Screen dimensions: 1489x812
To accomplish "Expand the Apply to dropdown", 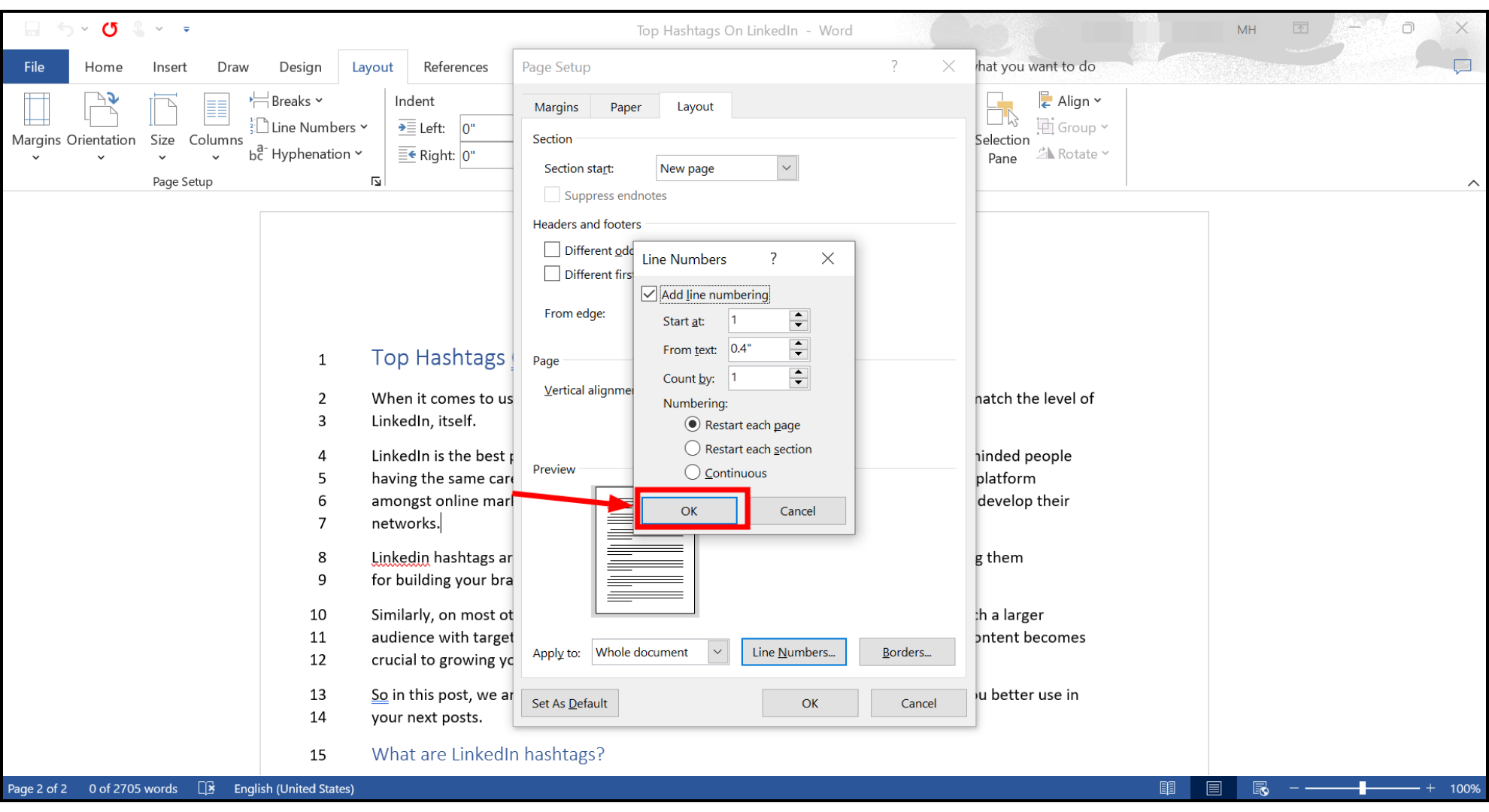I will [x=717, y=652].
